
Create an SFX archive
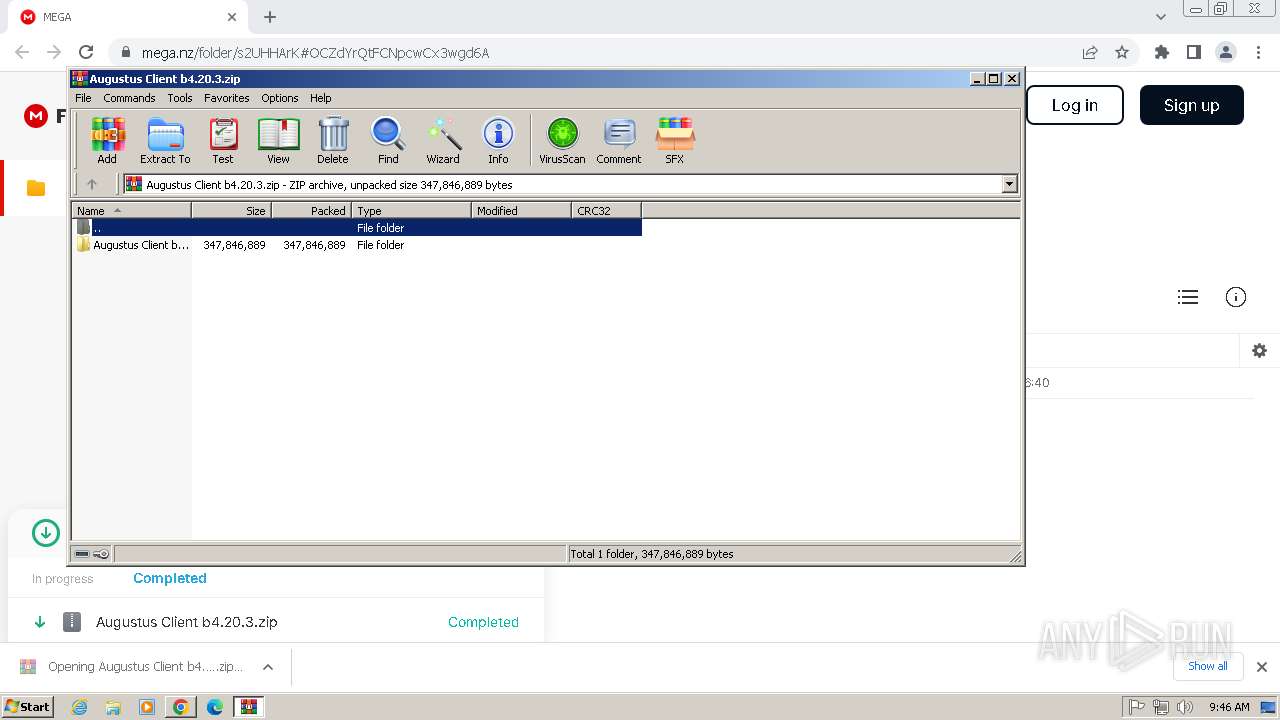click(x=675, y=140)
